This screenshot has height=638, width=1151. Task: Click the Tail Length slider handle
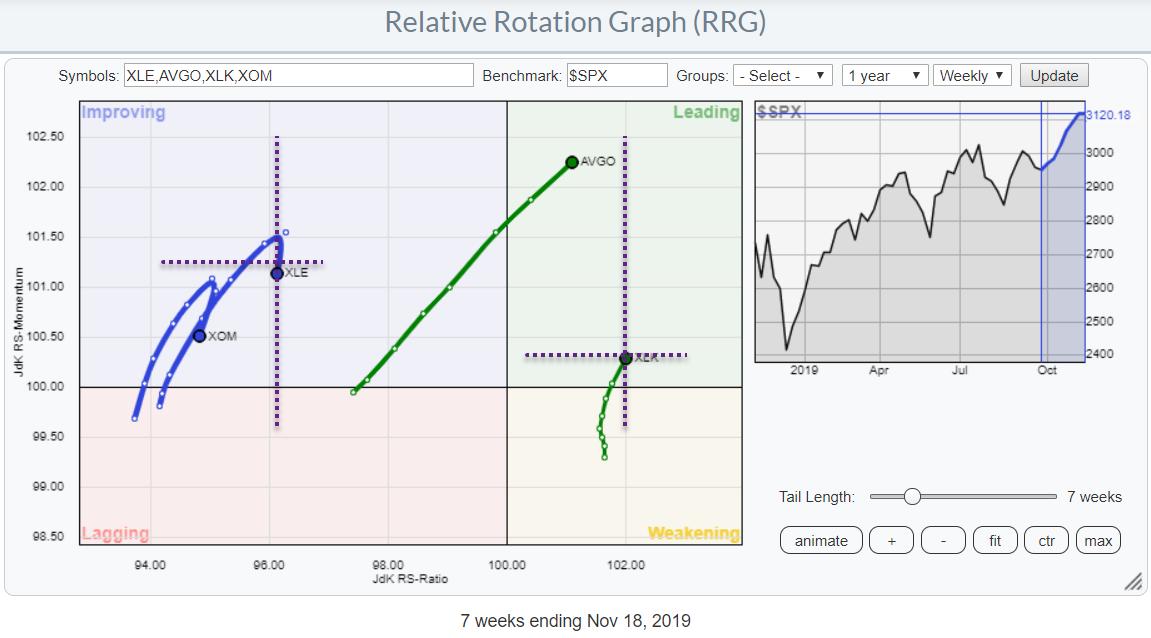click(911, 497)
